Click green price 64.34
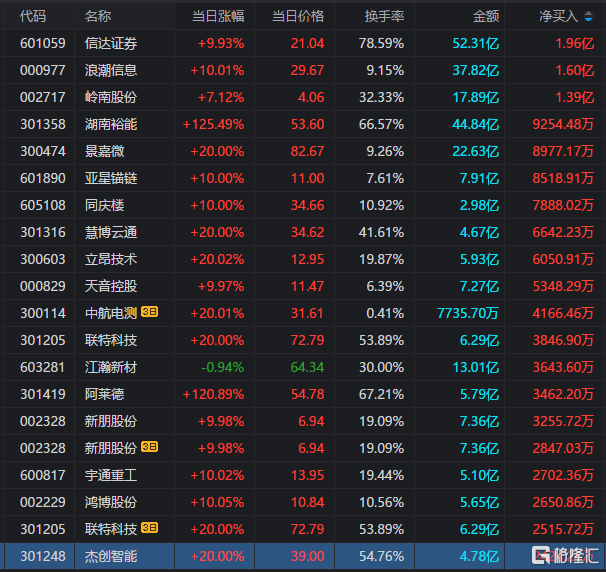Image resolution: width=606 pixels, height=572 pixels. pos(307,368)
